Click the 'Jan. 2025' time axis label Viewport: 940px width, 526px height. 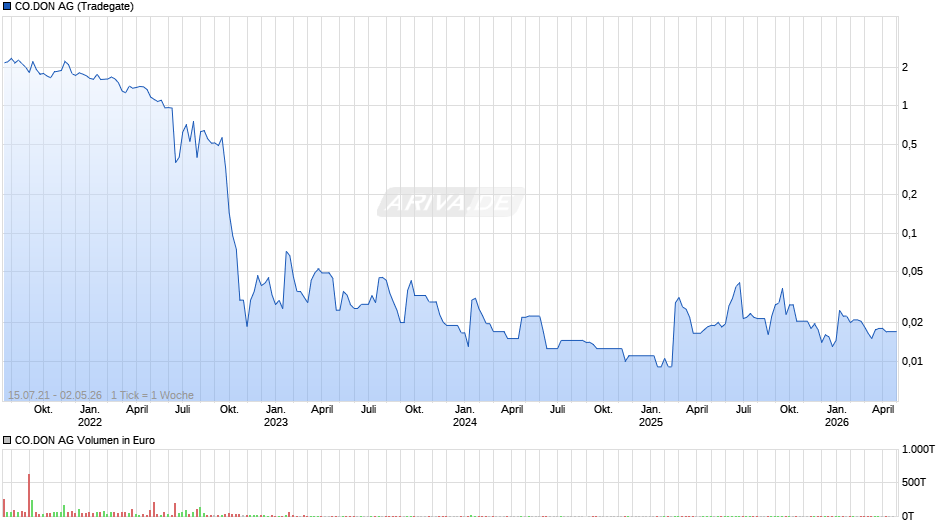(x=650, y=416)
